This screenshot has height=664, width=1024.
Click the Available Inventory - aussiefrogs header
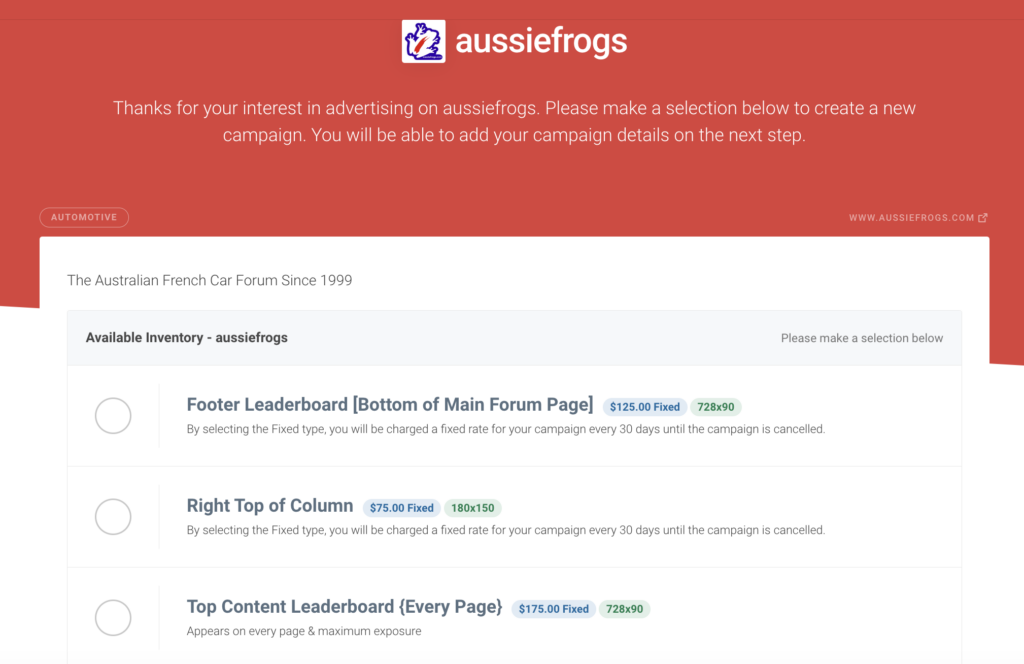[187, 338]
